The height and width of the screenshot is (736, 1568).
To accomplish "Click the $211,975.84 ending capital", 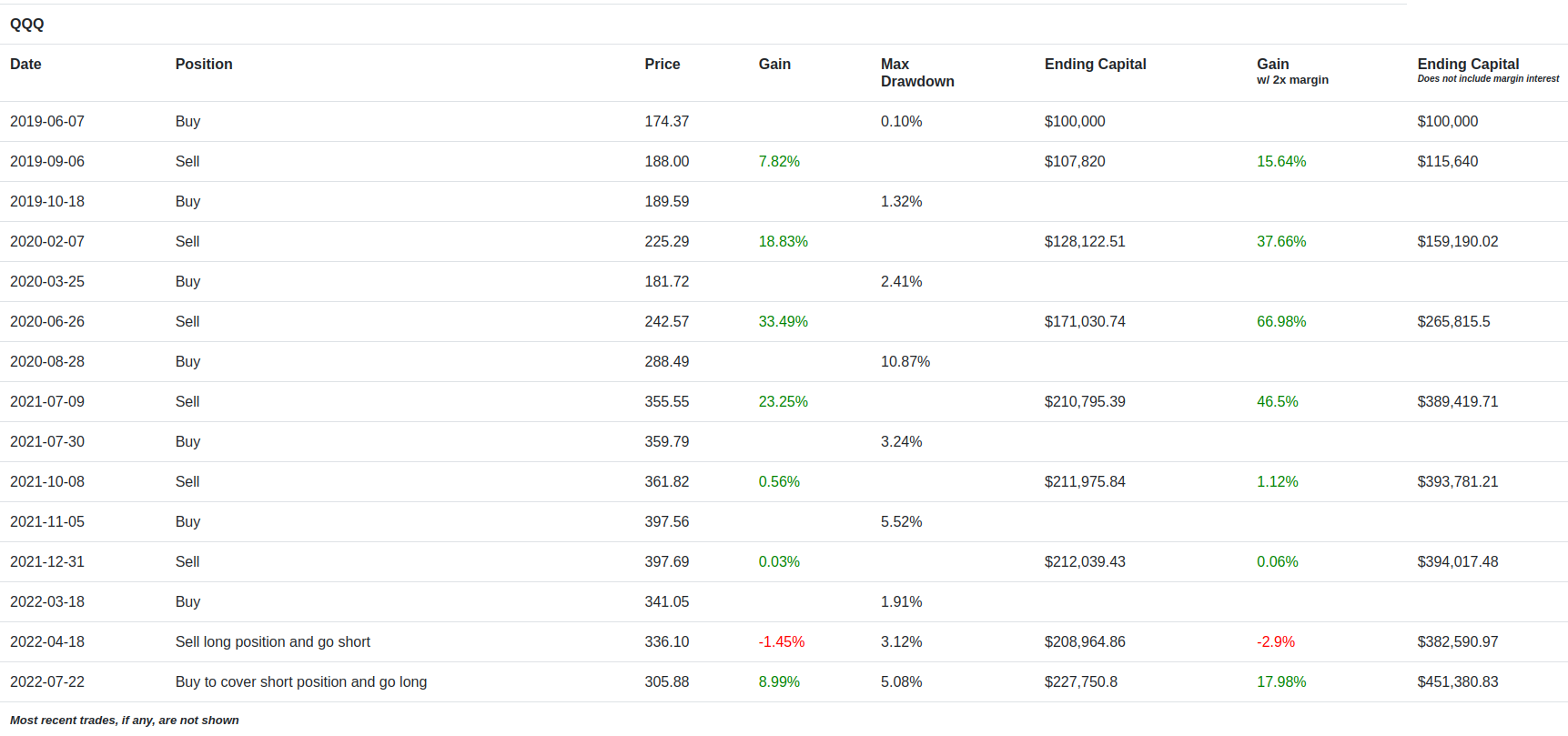I will click(1085, 482).
